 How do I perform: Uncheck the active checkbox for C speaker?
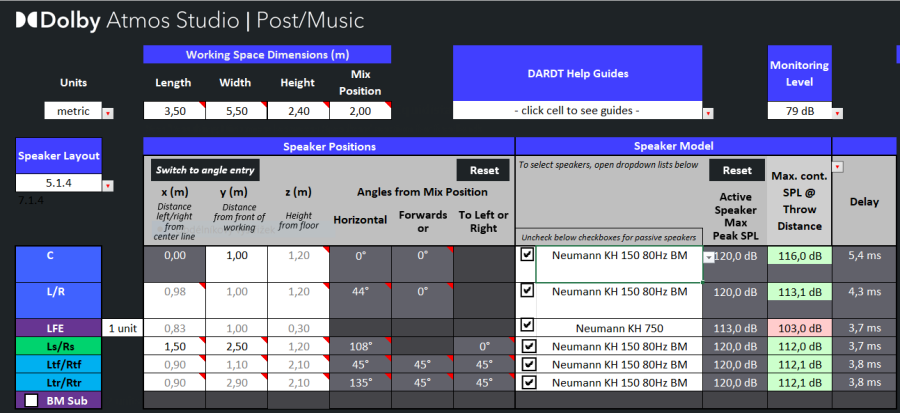click(x=527, y=256)
